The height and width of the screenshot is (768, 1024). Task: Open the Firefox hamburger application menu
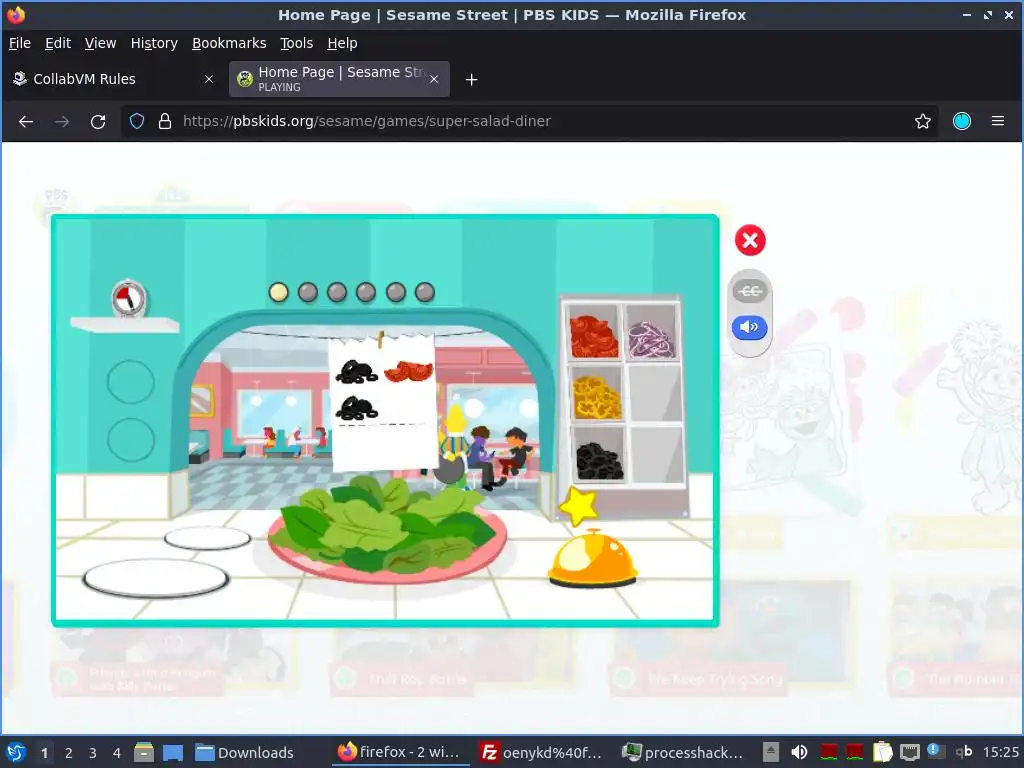(x=998, y=121)
